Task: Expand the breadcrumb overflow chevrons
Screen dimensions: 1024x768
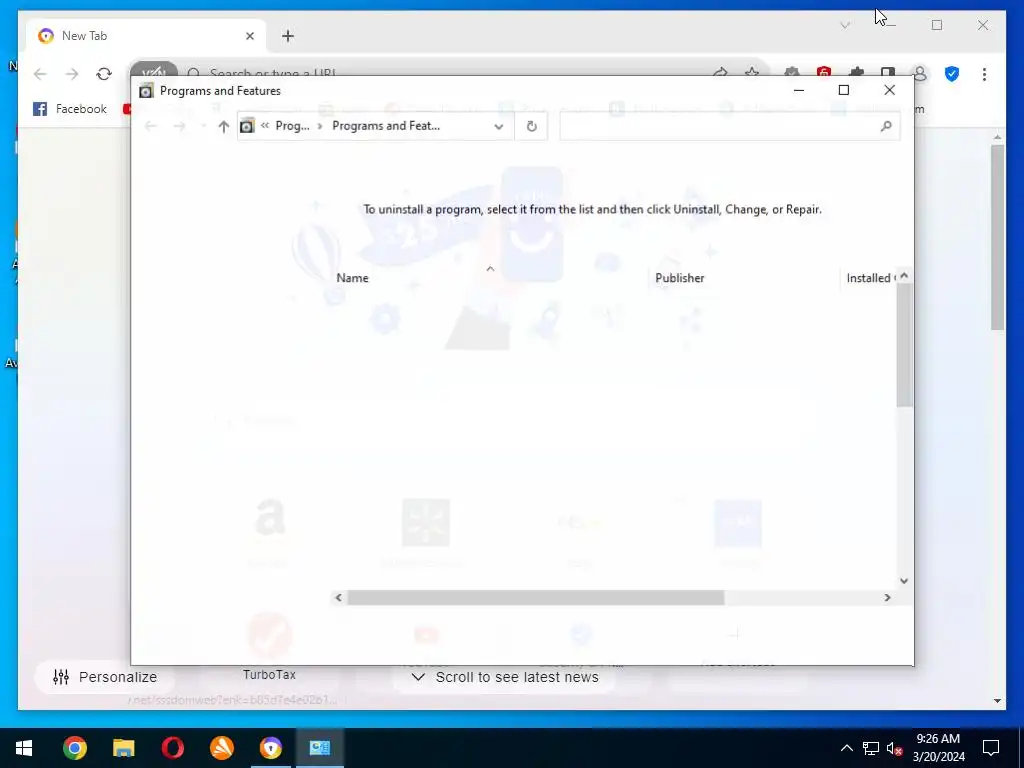Action: coord(264,126)
